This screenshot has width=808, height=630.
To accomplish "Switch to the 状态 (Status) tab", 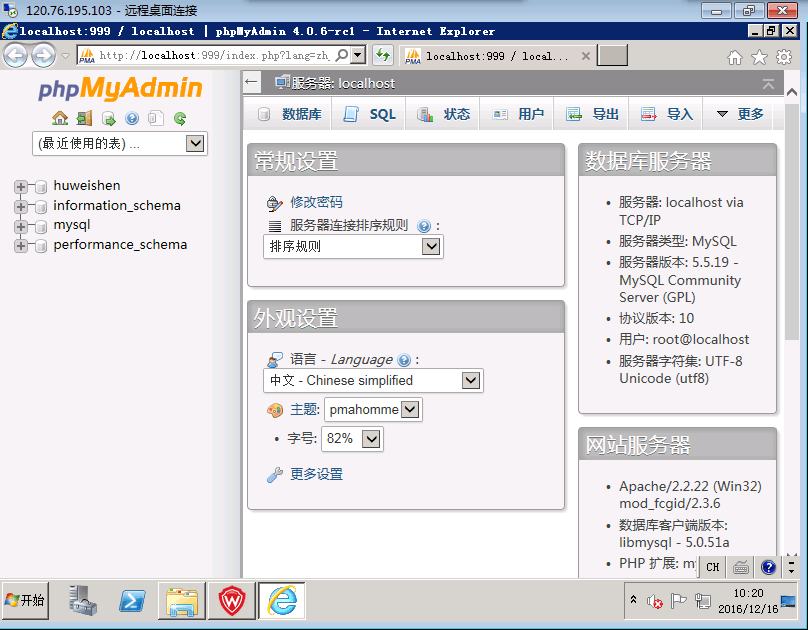I will tap(443, 114).
